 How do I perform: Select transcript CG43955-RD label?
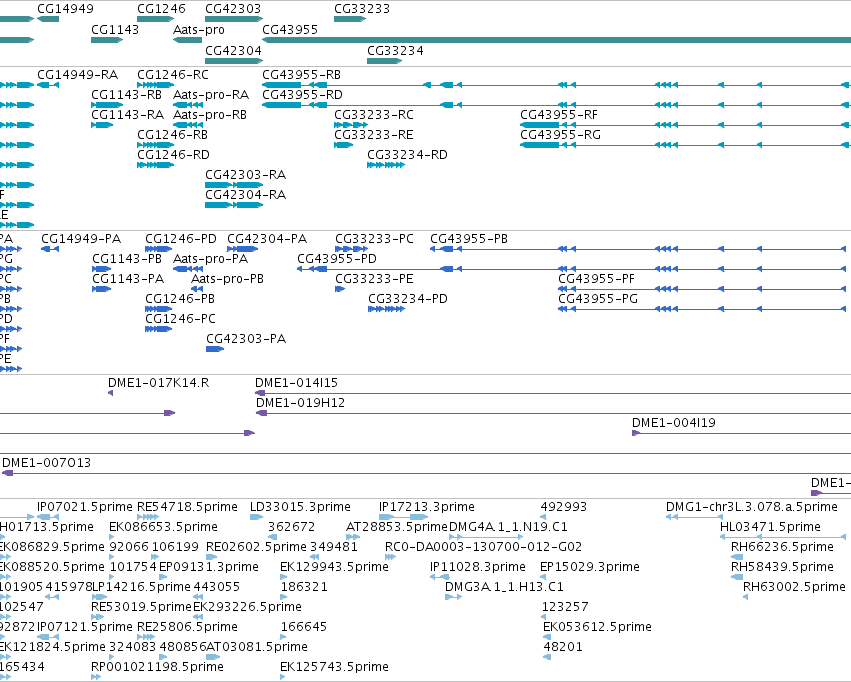point(302,94)
